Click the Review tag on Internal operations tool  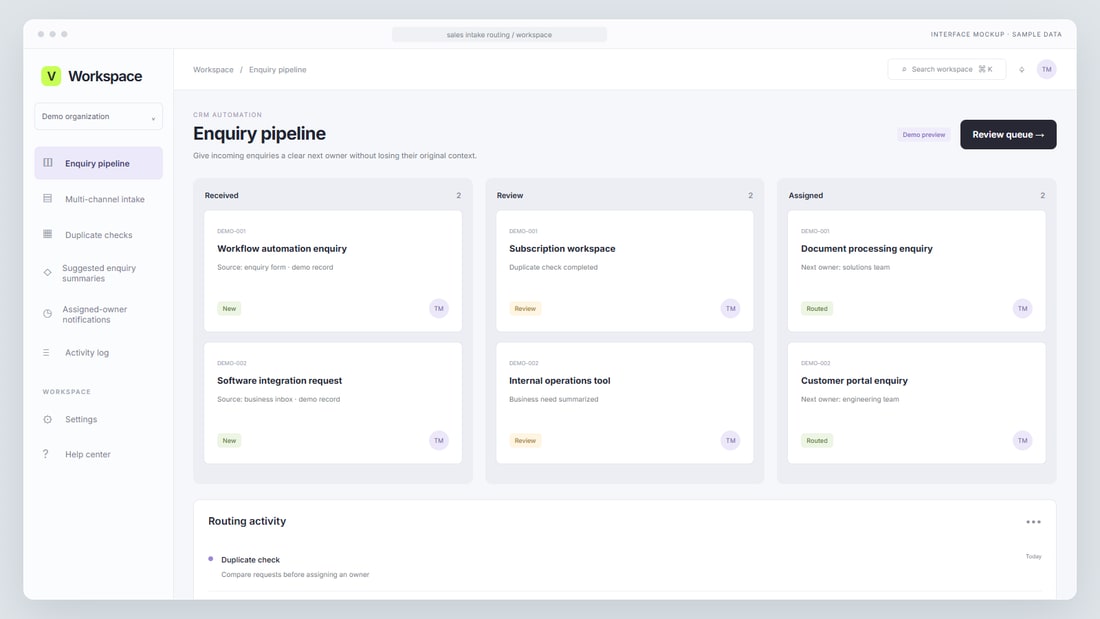tap(525, 441)
